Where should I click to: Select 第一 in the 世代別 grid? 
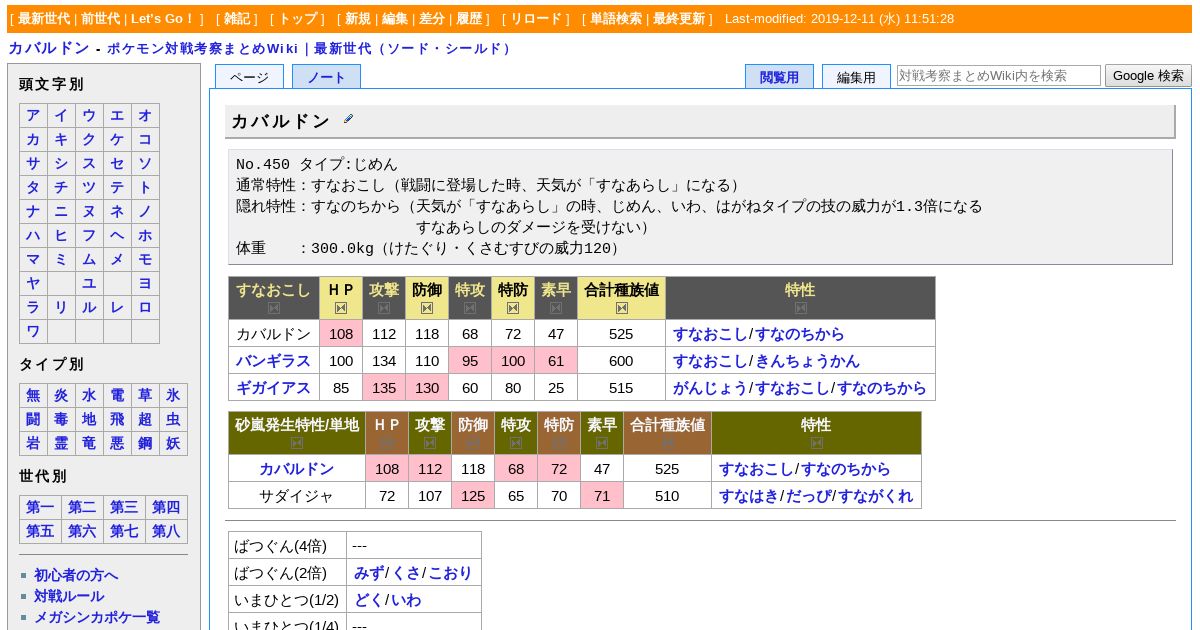pos(40,507)
